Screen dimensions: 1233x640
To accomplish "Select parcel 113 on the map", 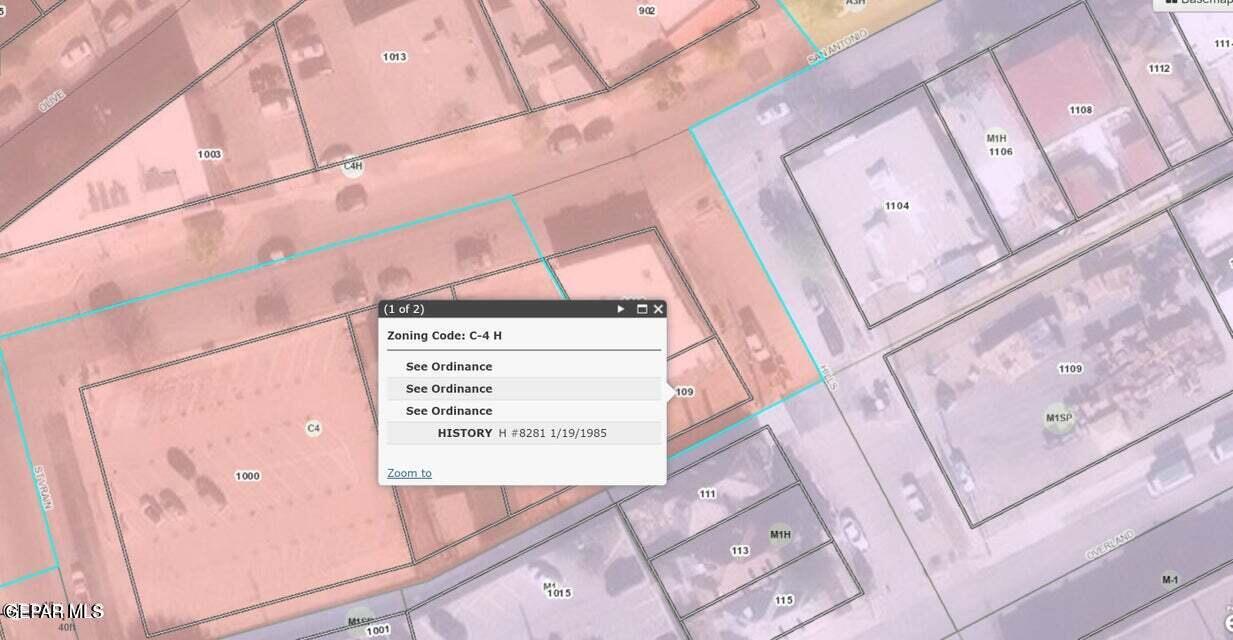I will coord(740,551).
